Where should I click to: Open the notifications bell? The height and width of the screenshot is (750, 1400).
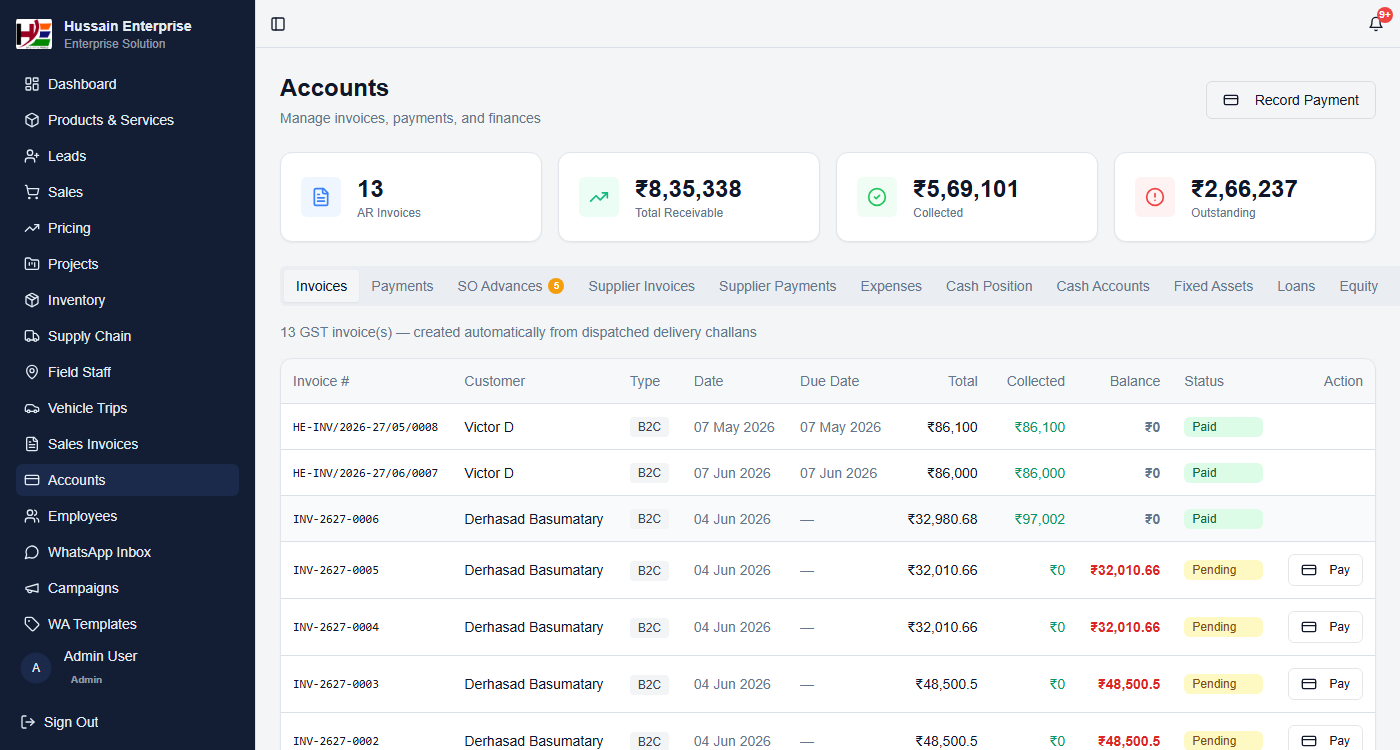(x=1376, y=24)
